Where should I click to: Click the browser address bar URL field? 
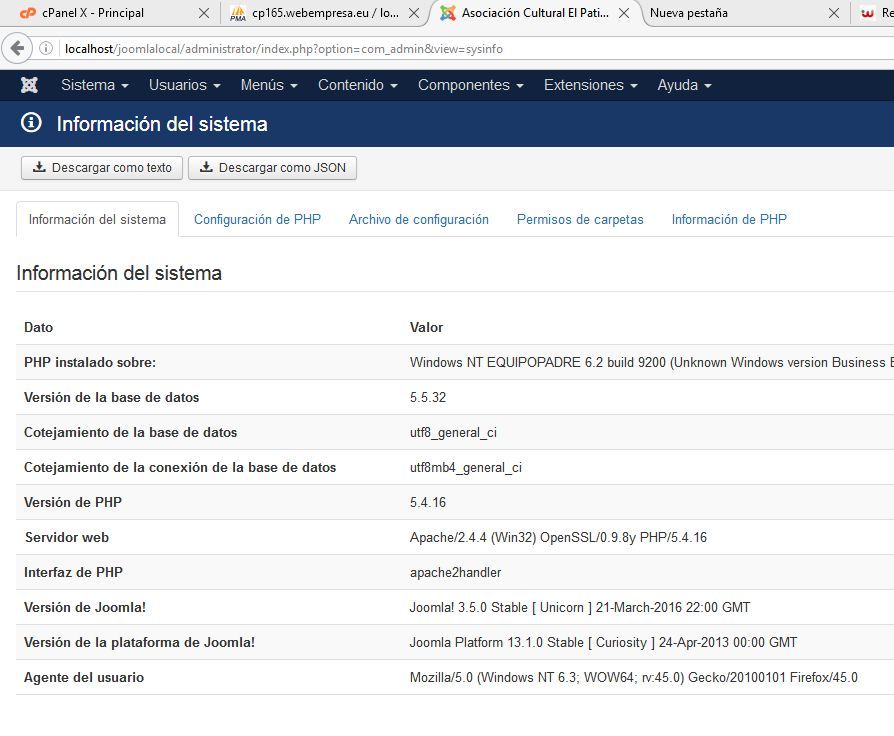tap(473, 48)
